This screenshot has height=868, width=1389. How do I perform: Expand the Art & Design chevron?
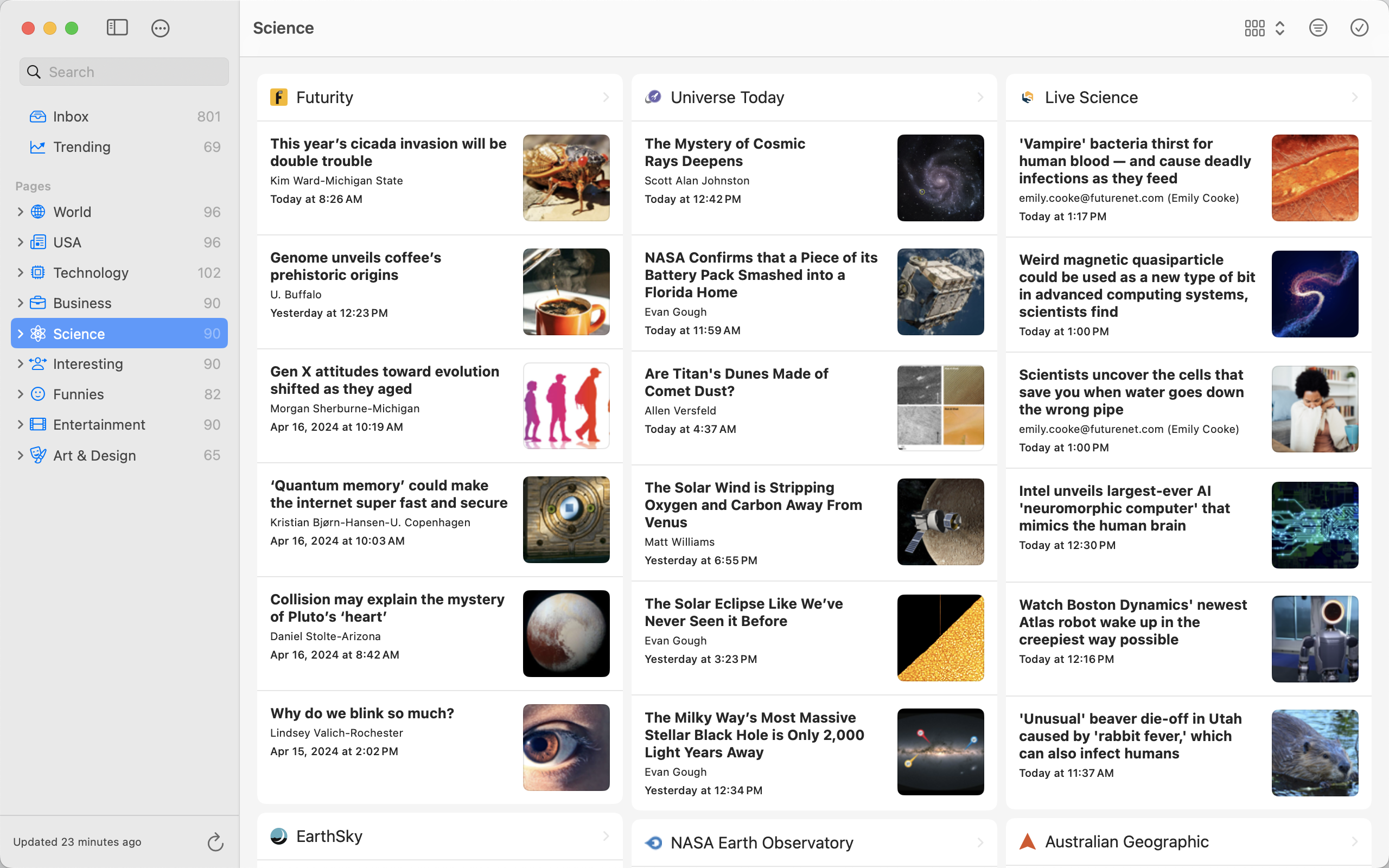(x=20, y=455)
